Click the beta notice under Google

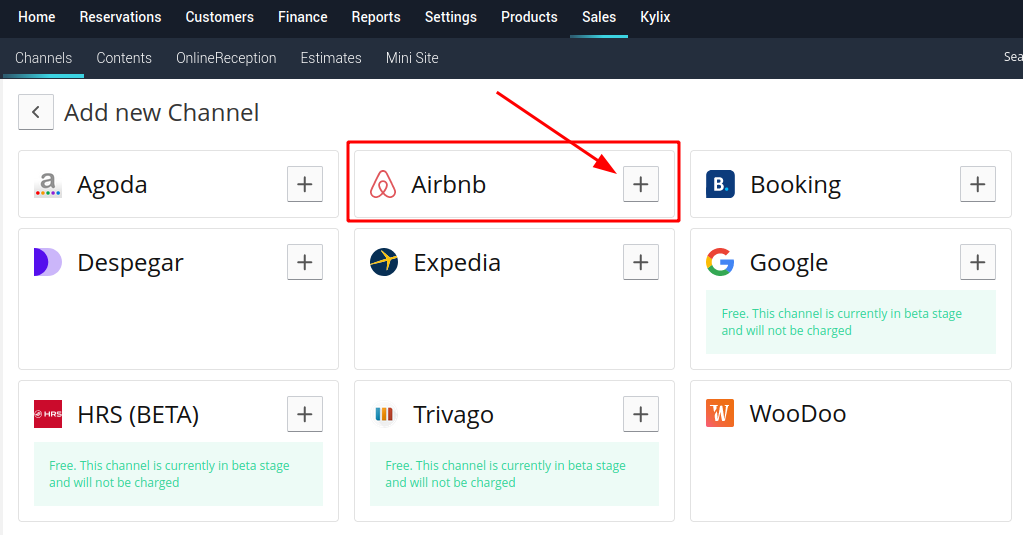click(x=851, y=322)
